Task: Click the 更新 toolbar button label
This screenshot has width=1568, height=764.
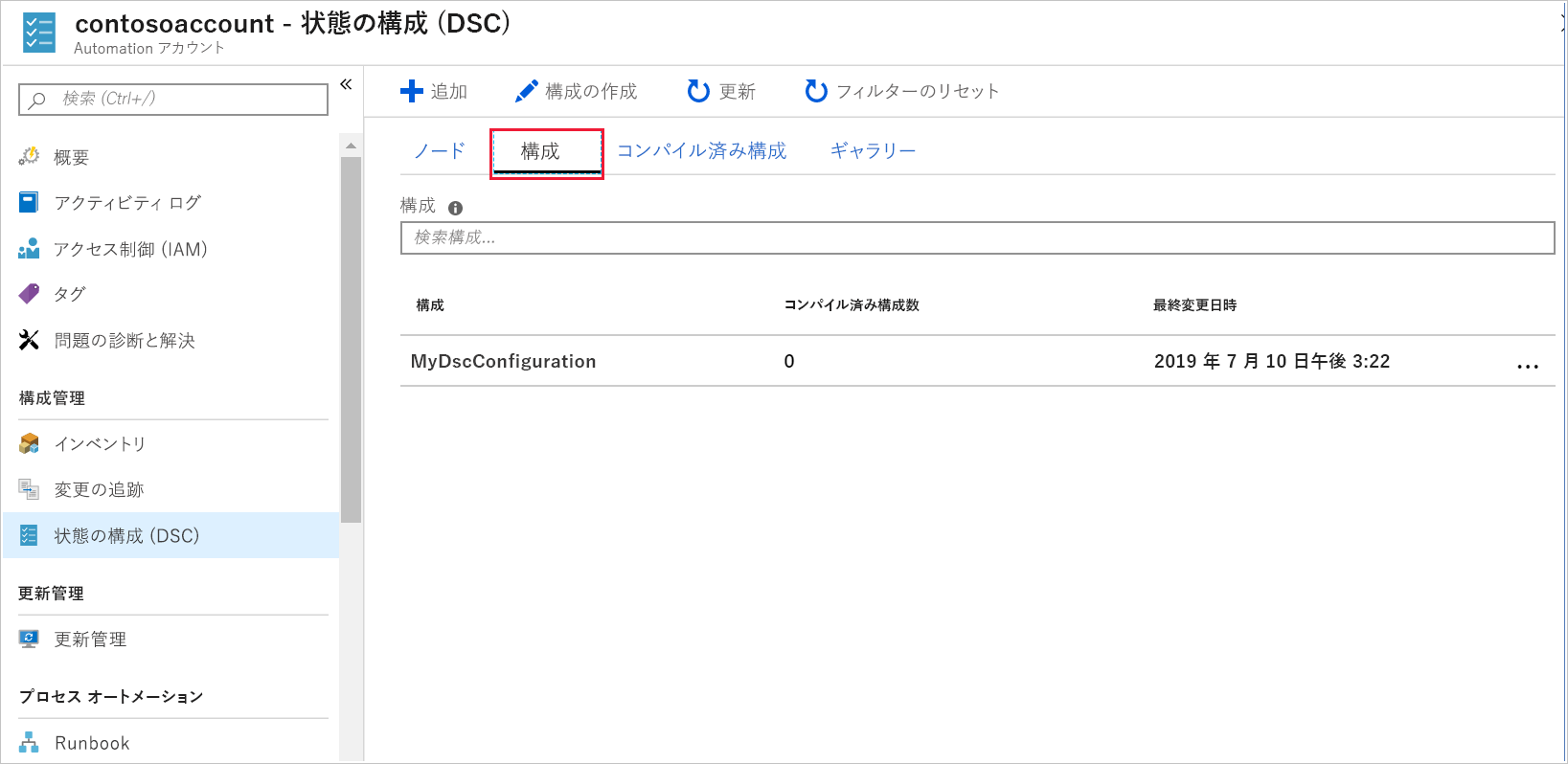Action: [x=738, y=91]
